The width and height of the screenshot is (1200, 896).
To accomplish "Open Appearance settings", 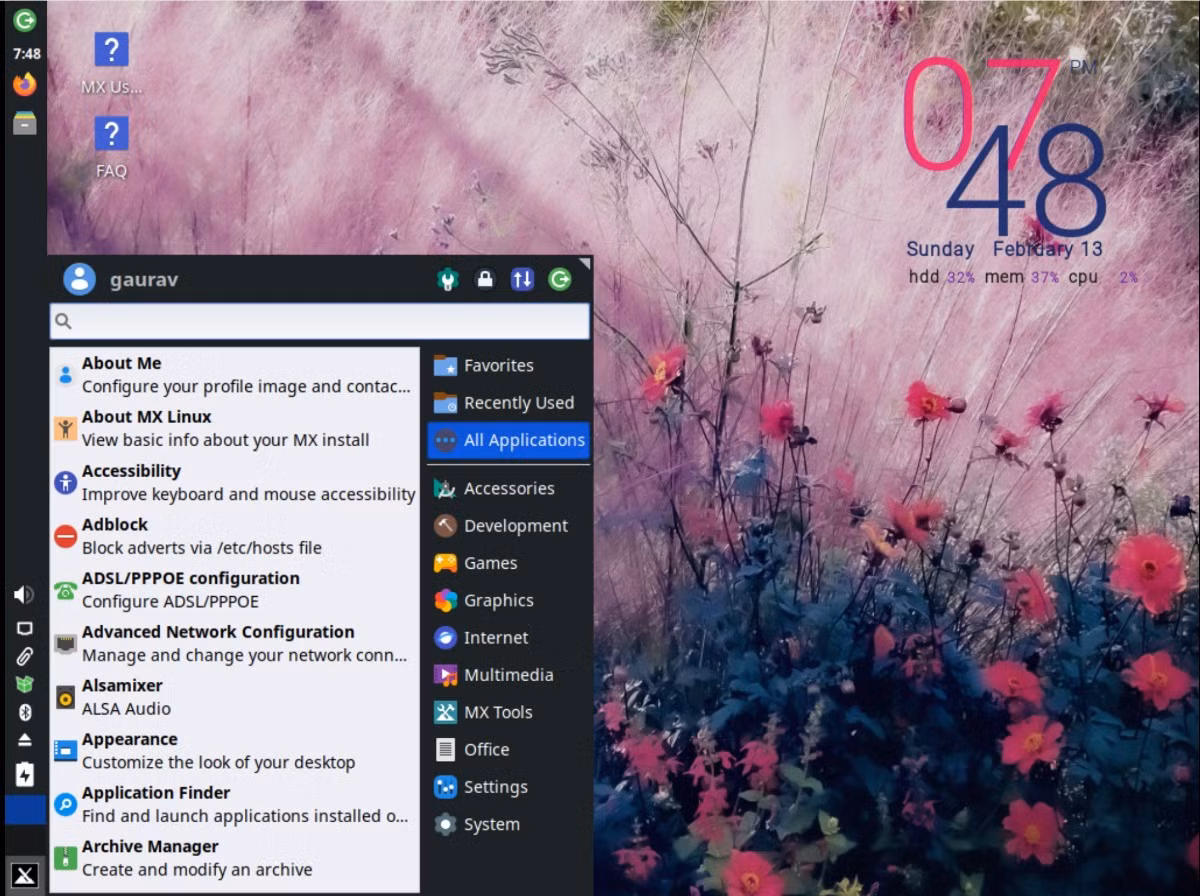I will (235, 751).
